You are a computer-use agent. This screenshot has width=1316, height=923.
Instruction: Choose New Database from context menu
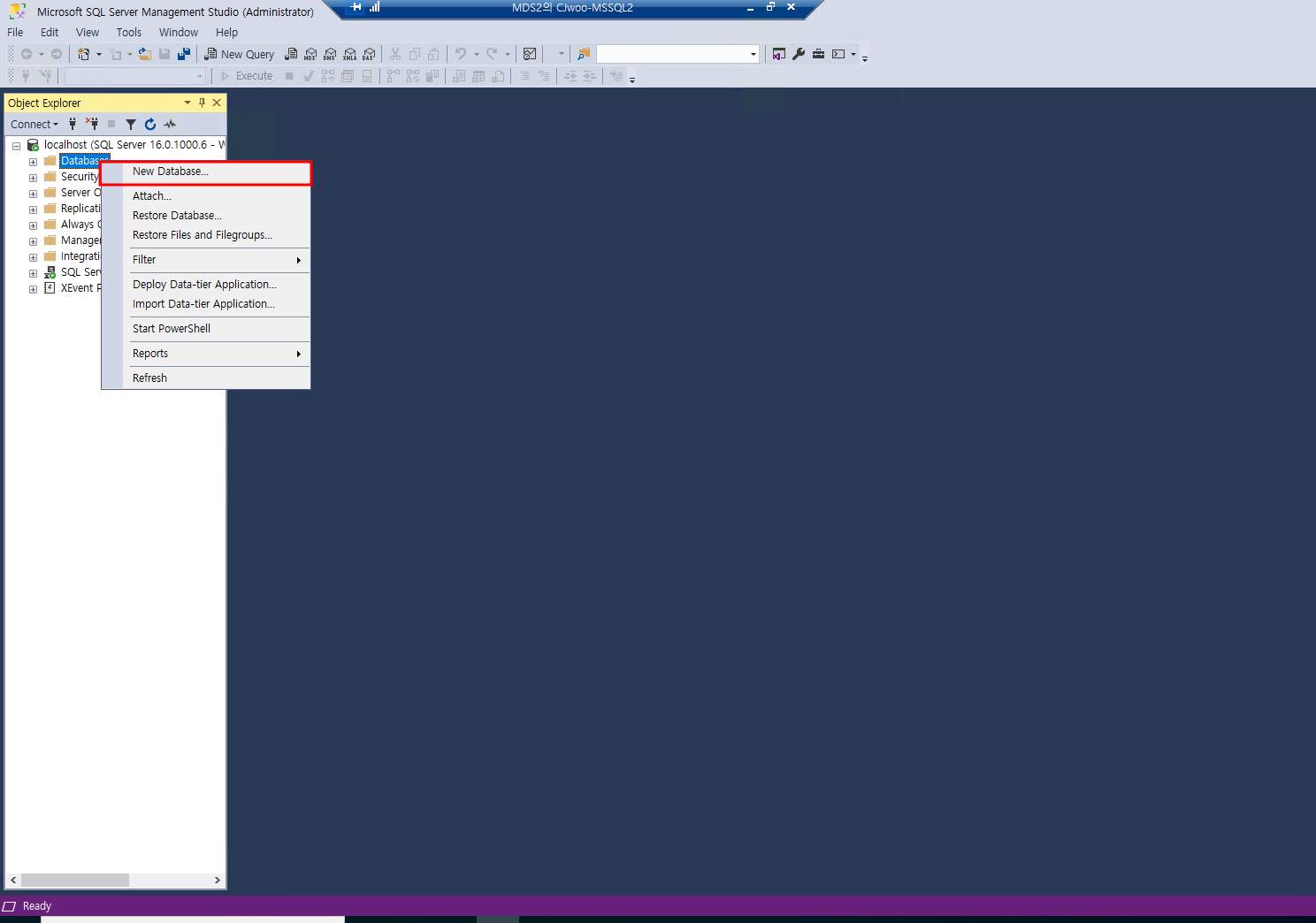point(206,172)
